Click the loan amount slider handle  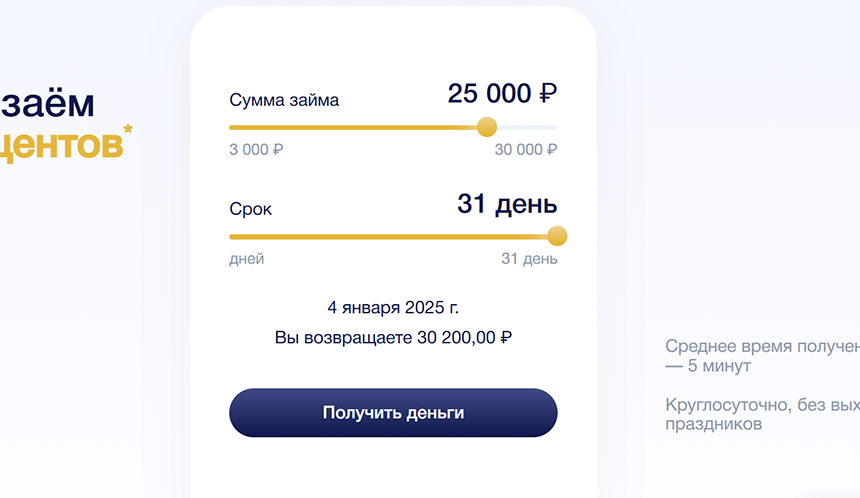click(487, 127)
